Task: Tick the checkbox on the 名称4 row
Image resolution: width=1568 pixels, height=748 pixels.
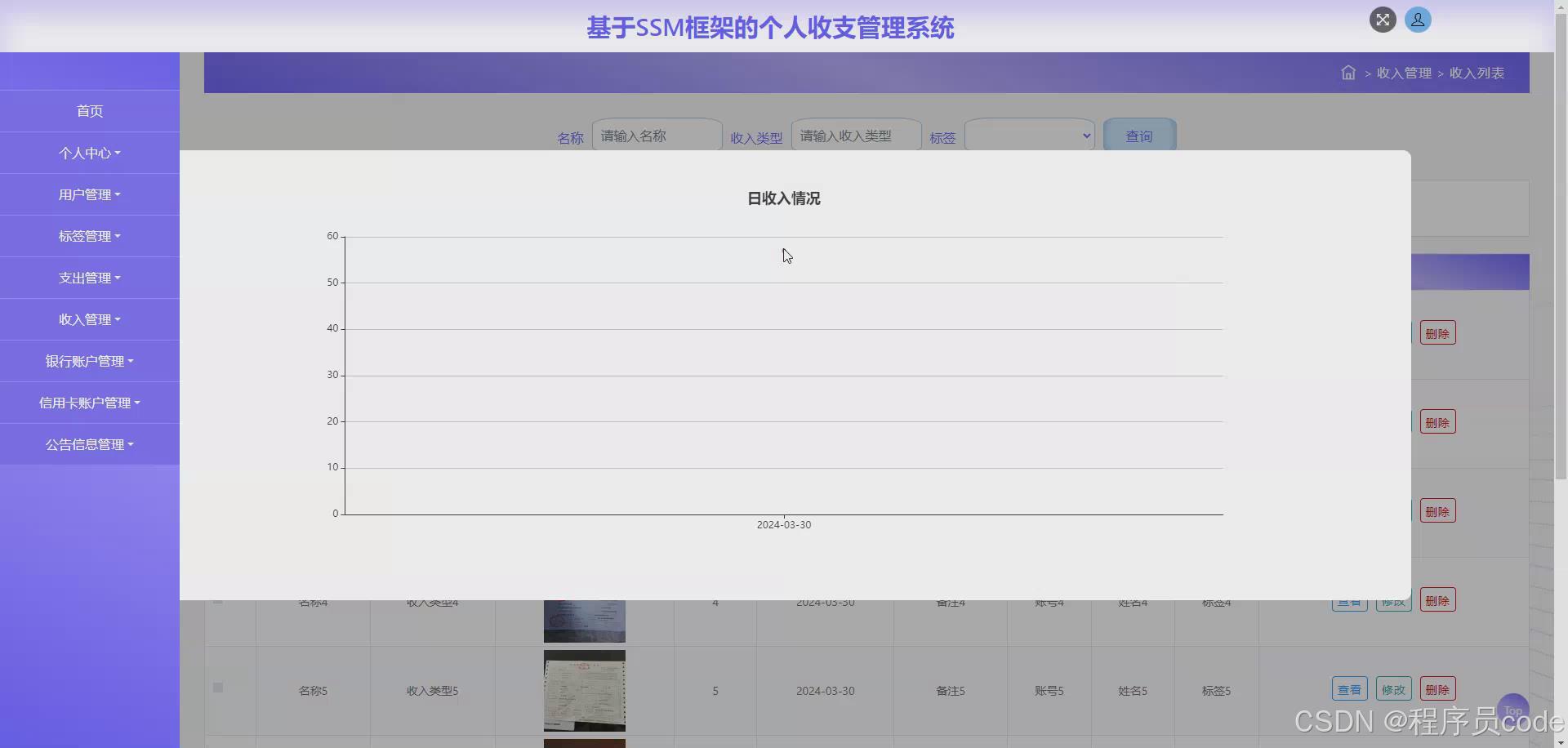Action: [217, 602]
